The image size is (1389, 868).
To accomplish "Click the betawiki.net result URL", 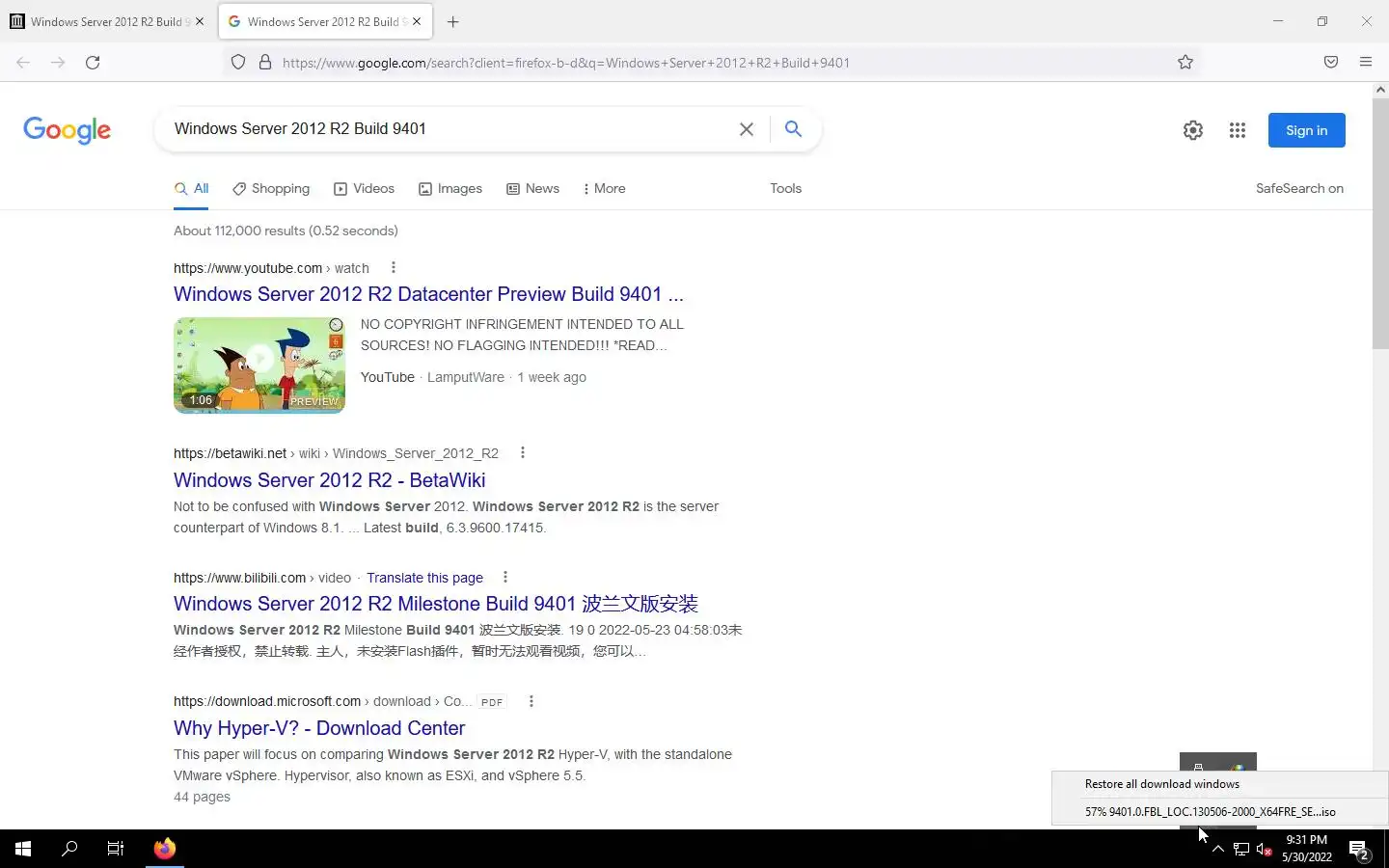I will tap(336, 453).
